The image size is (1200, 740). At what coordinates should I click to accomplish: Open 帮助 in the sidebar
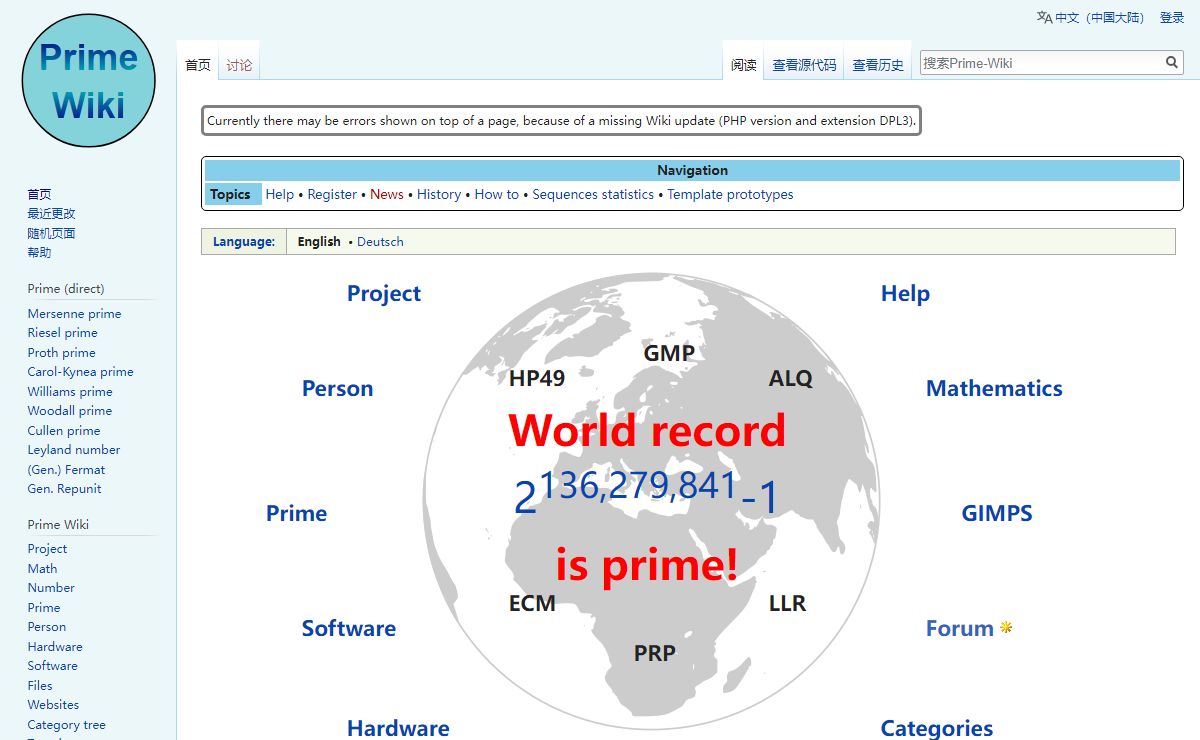pyautogui.click(x=39, y=253)
